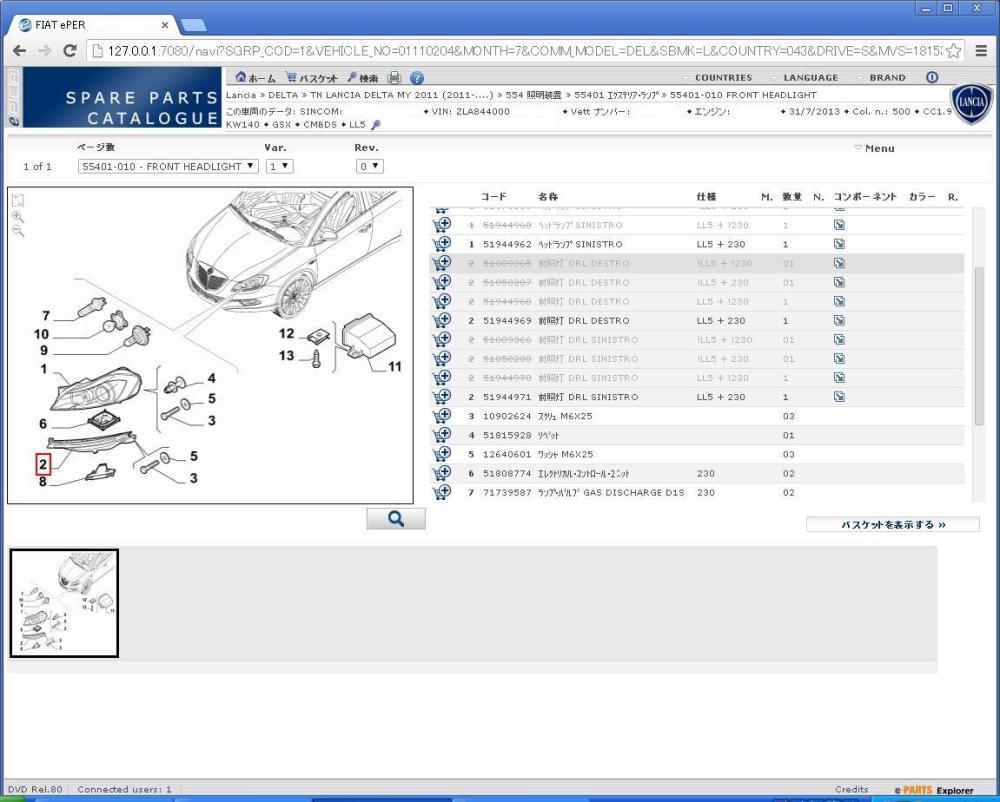This screenshot has height=802, width=1000.
Task: Open the page dropdown 55401-010 FRONT HEADLIGHT
Action: pyautogui.click(x=168, y=166)
